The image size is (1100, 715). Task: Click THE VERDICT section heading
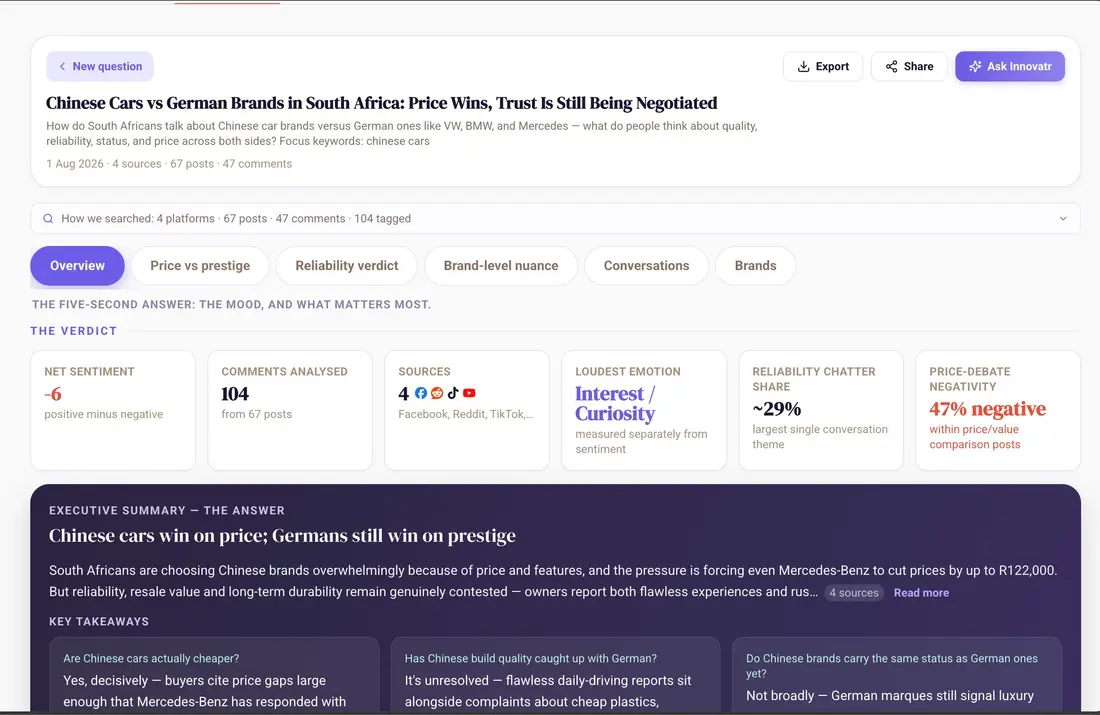click(x=74, y=331)
